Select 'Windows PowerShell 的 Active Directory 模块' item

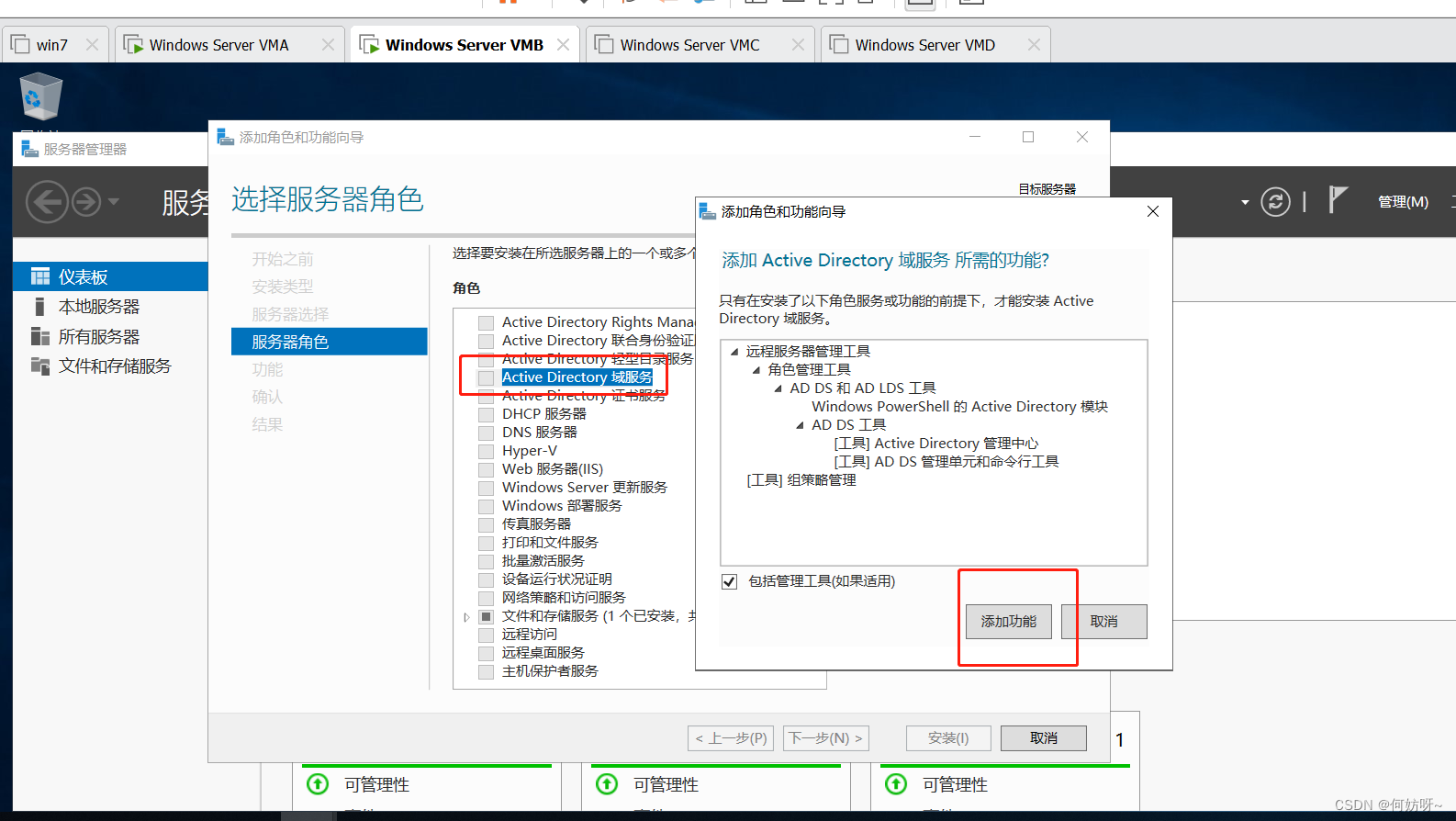[959, 407]
